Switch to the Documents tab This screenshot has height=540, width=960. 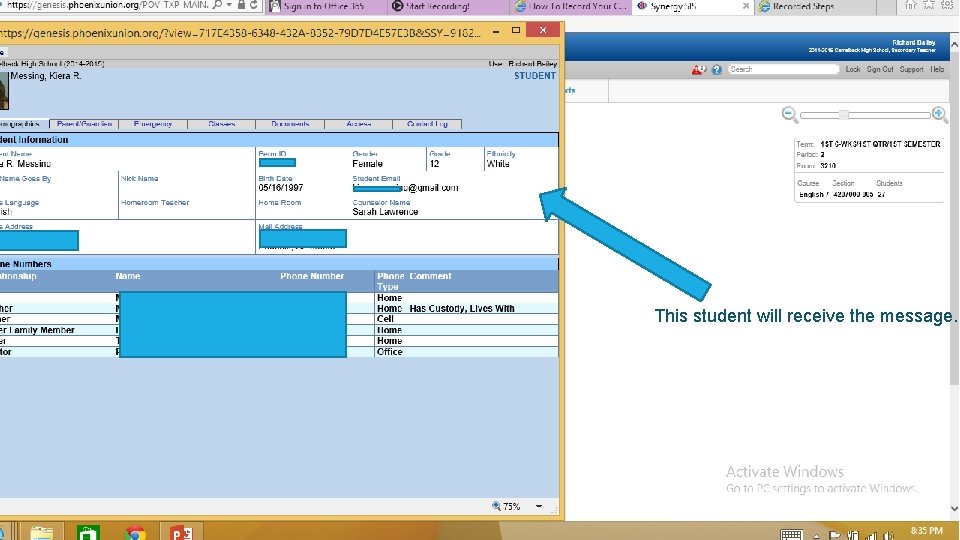(290, 124)
